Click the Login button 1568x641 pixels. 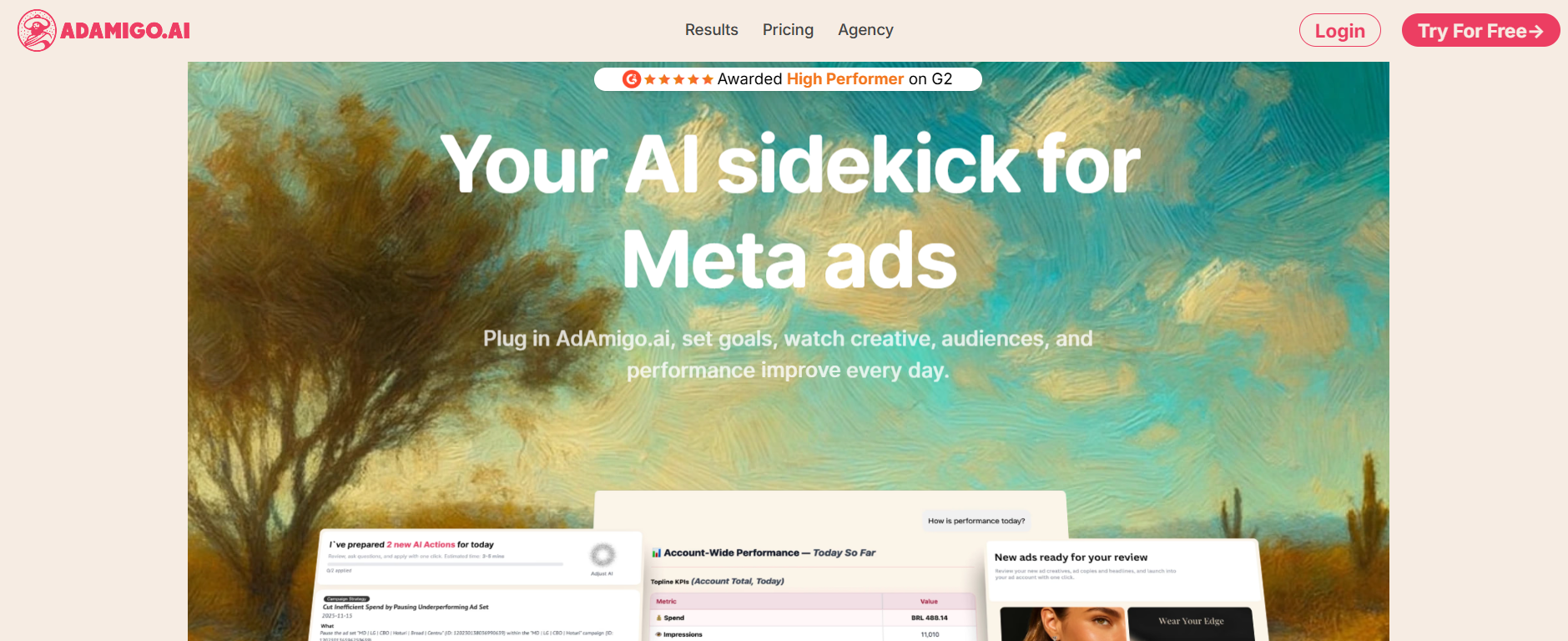pyautogui.click(x=1339, y=31)
